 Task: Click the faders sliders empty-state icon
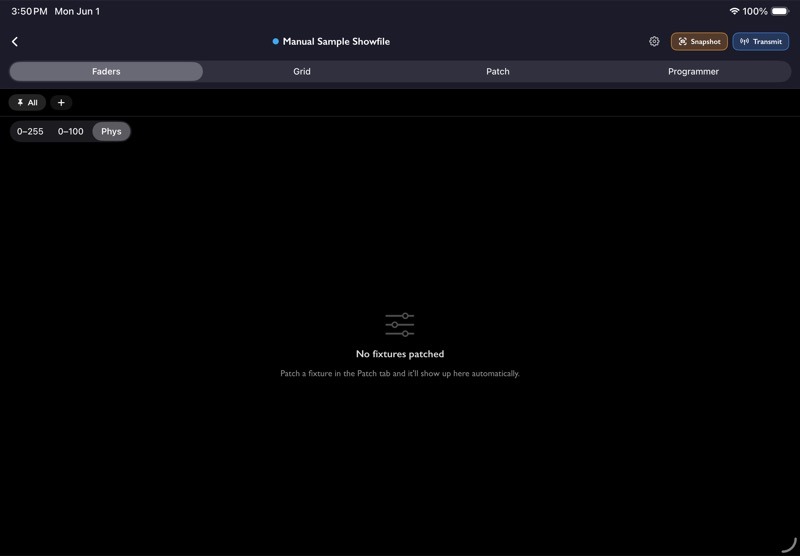400,324
